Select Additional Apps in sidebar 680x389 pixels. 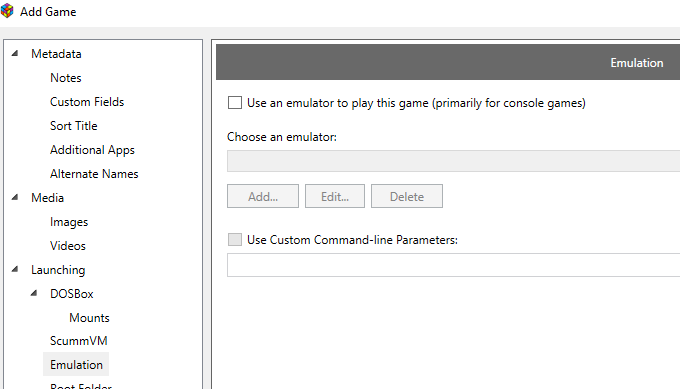(x=92, y=150)
